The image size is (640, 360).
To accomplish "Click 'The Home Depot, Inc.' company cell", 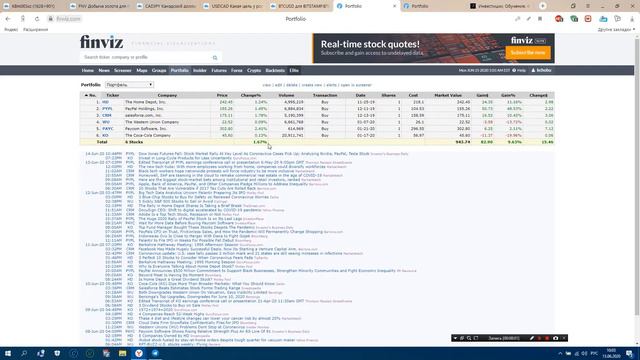I will tap(145, 102).
